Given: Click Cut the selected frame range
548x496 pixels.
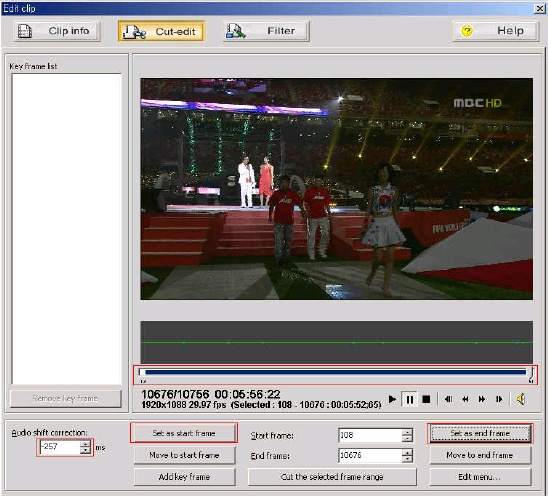Looking at the screenshot, I should (x=332, y=477).
